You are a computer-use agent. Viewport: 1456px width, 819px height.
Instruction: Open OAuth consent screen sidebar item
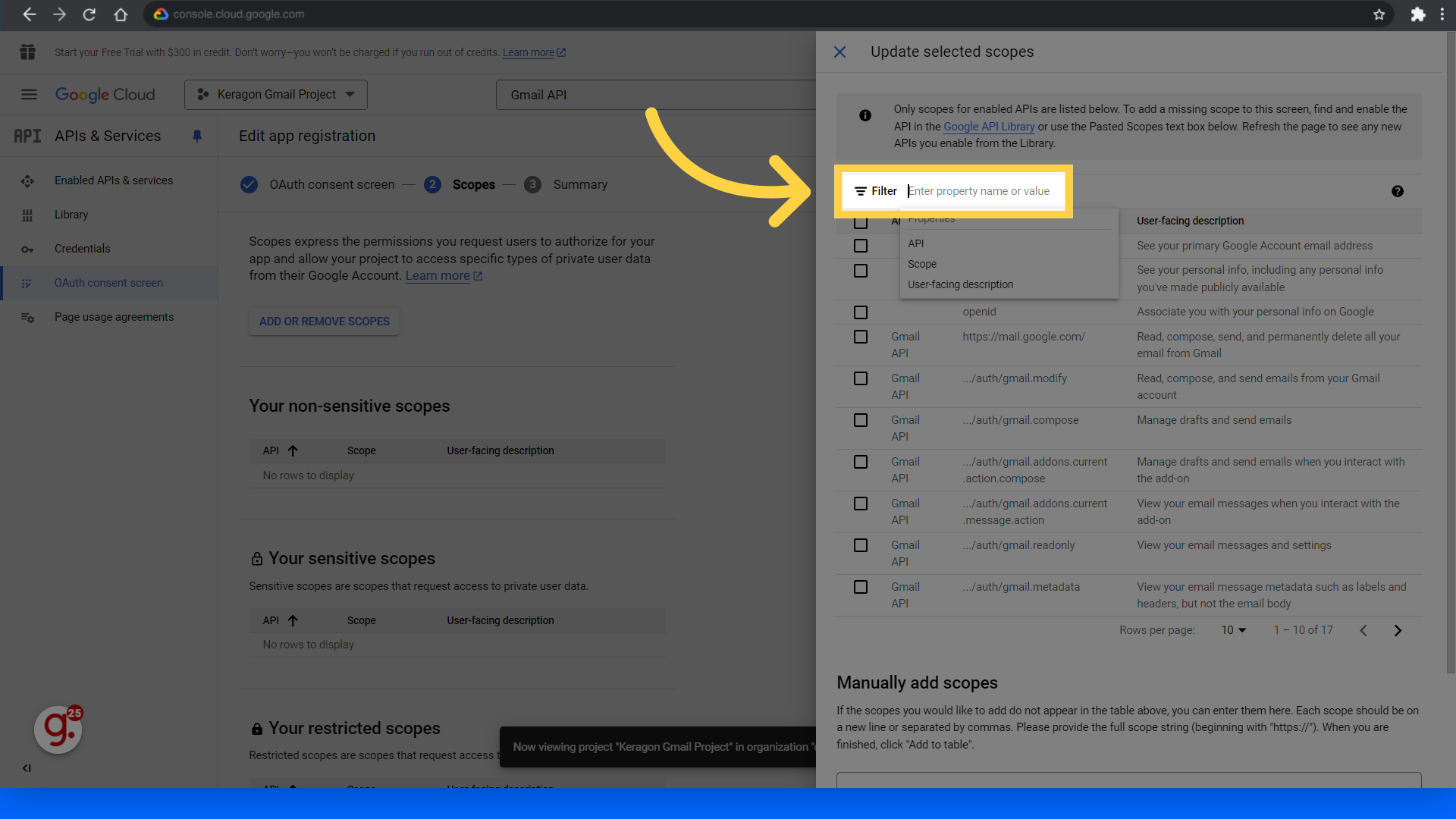click(x=108, y=283)
